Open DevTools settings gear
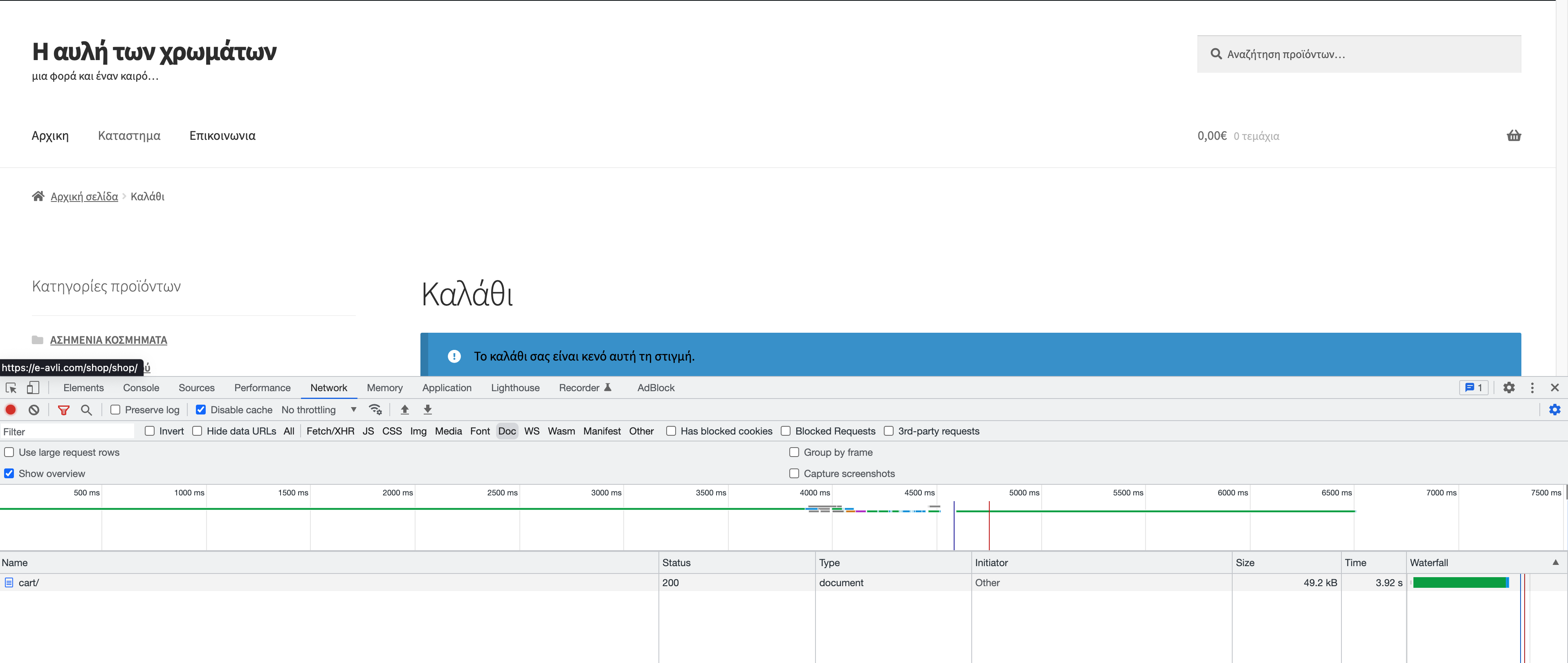The width and height of the screenshot is (1568, 663). click(1508, 387)
